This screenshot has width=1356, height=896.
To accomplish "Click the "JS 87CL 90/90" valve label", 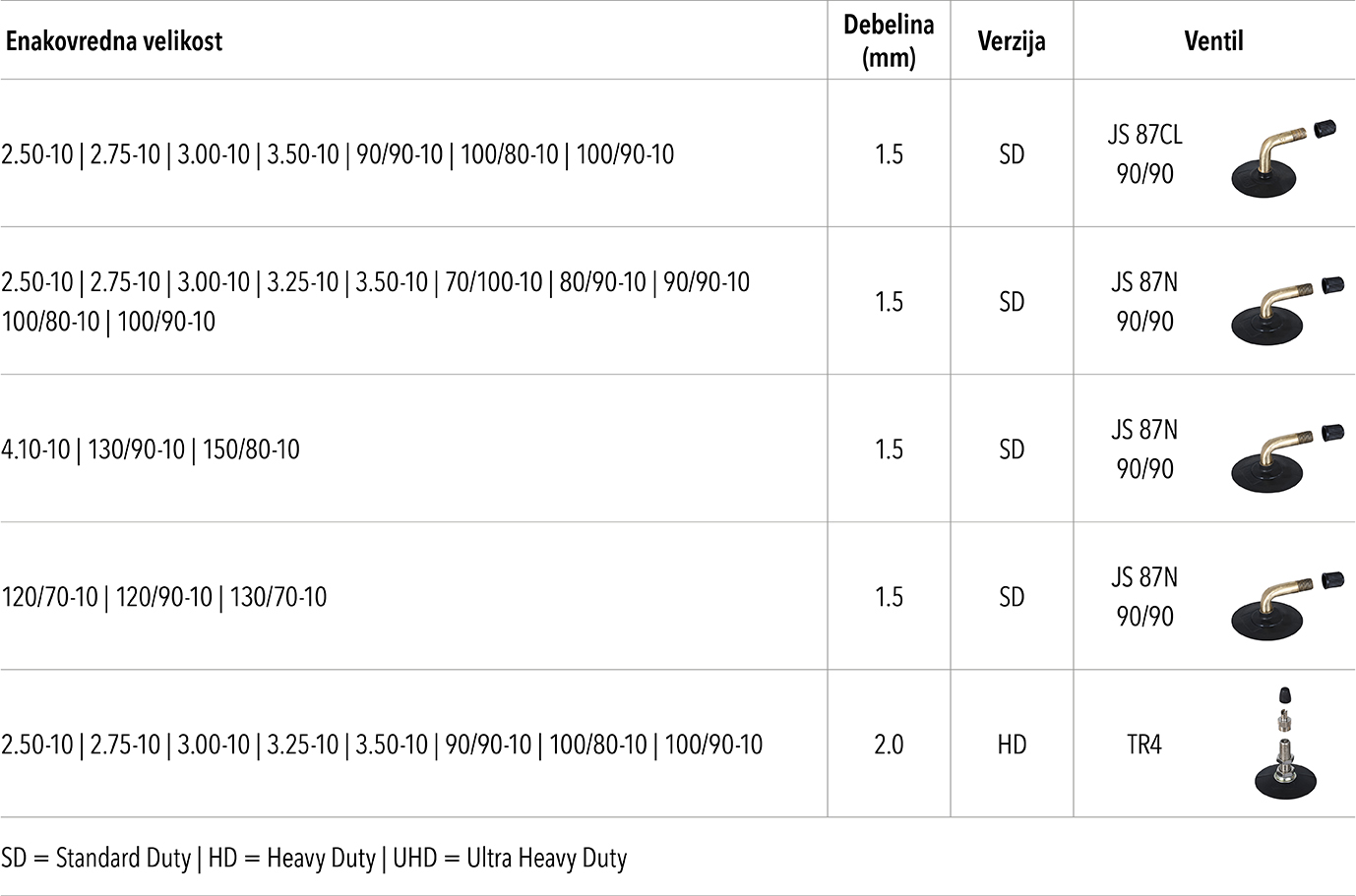I will (1144, 154).
